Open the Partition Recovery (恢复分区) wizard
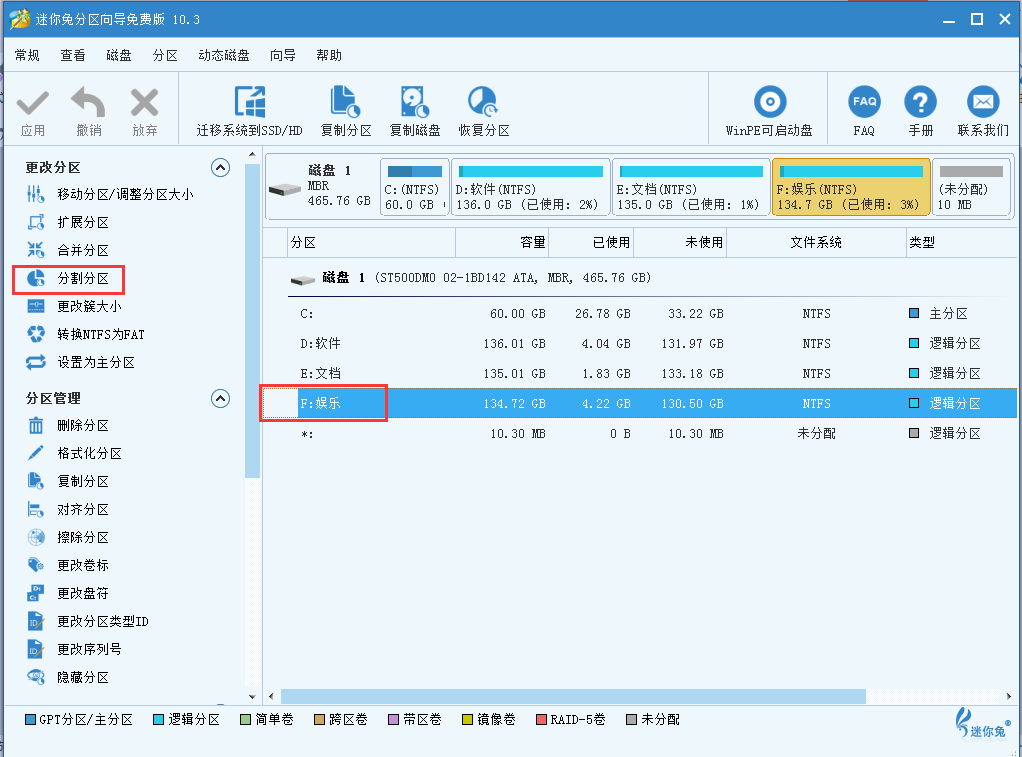 [x=484, y=111]
